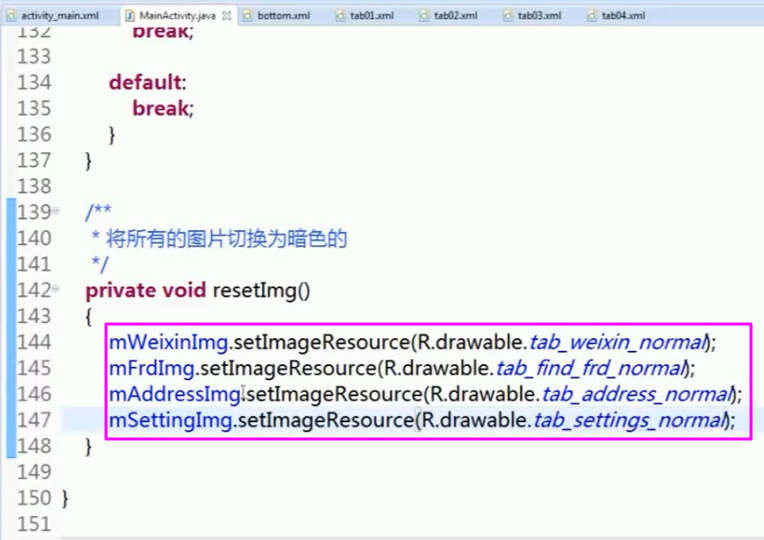Collapse the Javadoc comment at line 139
Viewport: 764px width, 540px height.
(x=56, y=211)
